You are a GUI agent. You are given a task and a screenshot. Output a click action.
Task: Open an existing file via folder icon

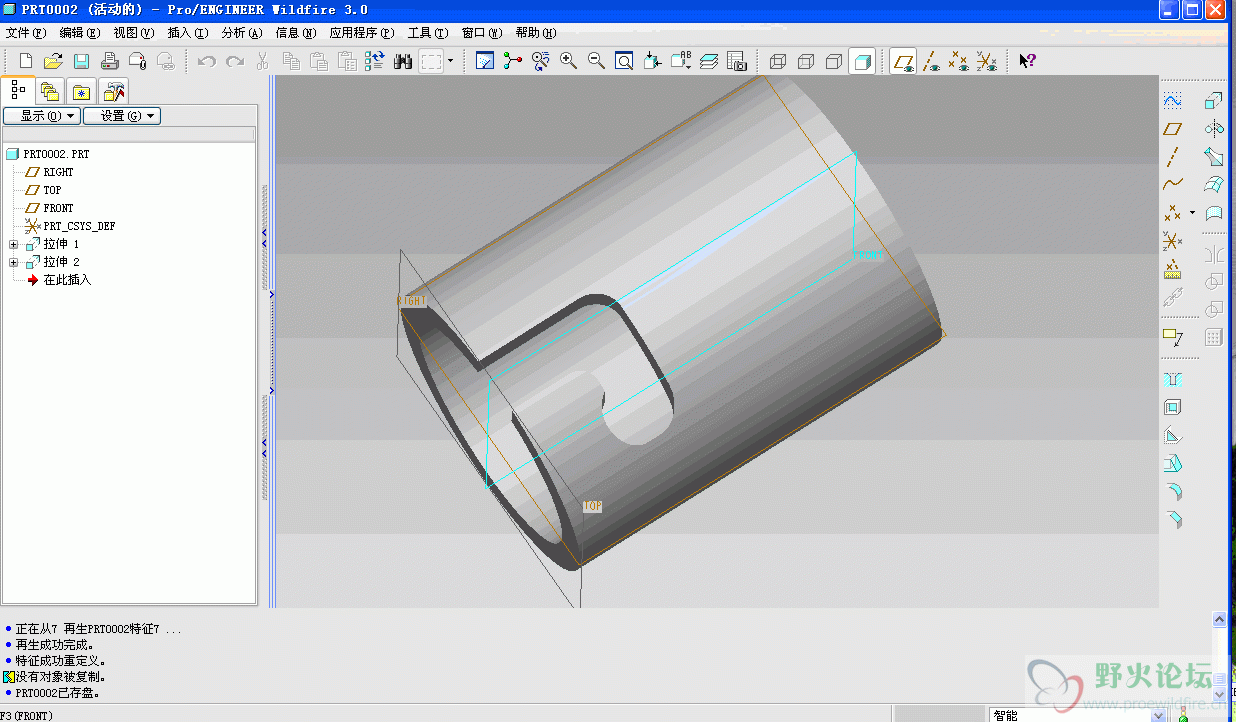pyautogui.click(x=53, y=61)
